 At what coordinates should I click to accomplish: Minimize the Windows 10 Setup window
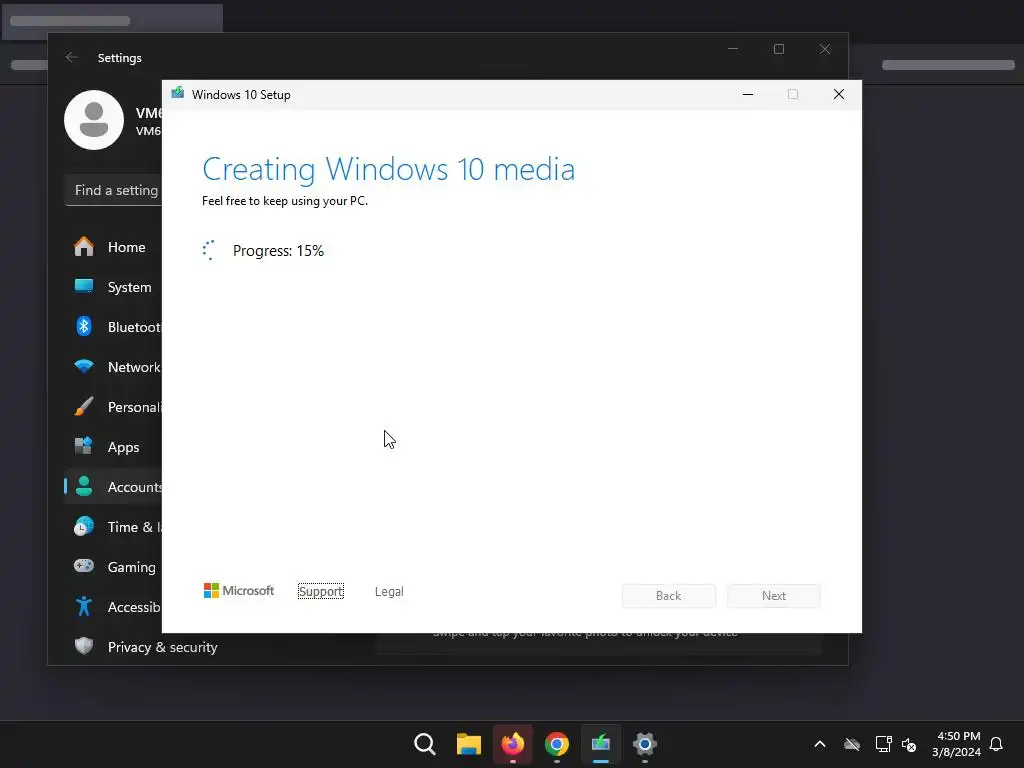click(x=748, y=94)
